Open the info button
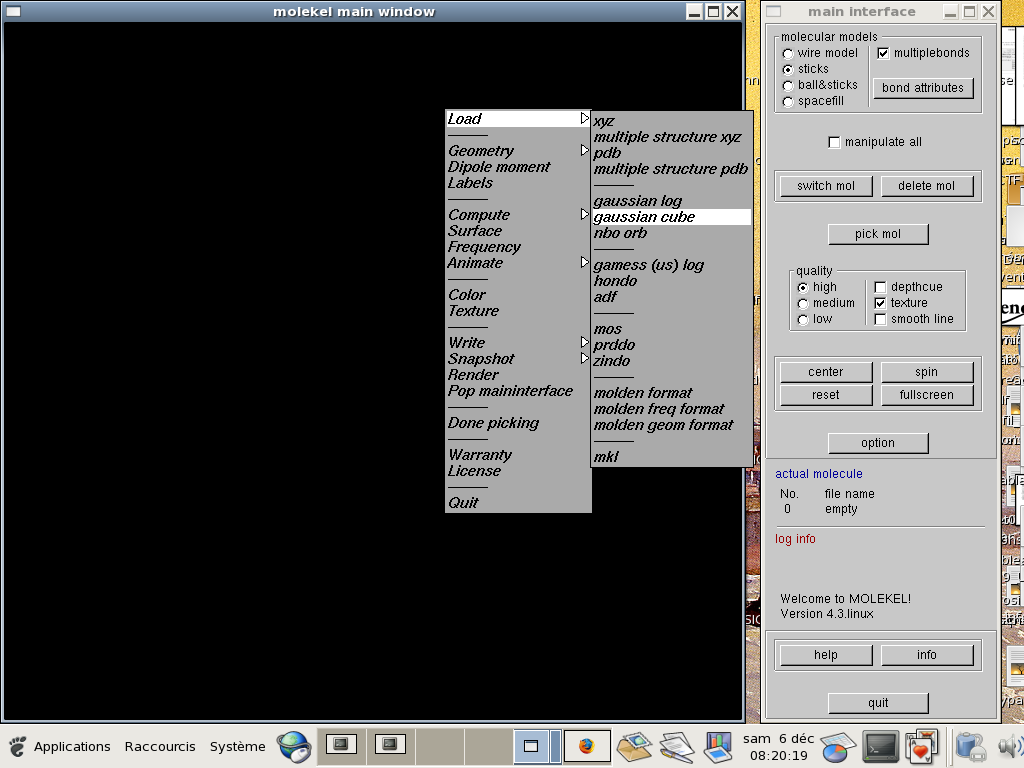The width and height of the screenshot is (1024, 768). point(927,655)
